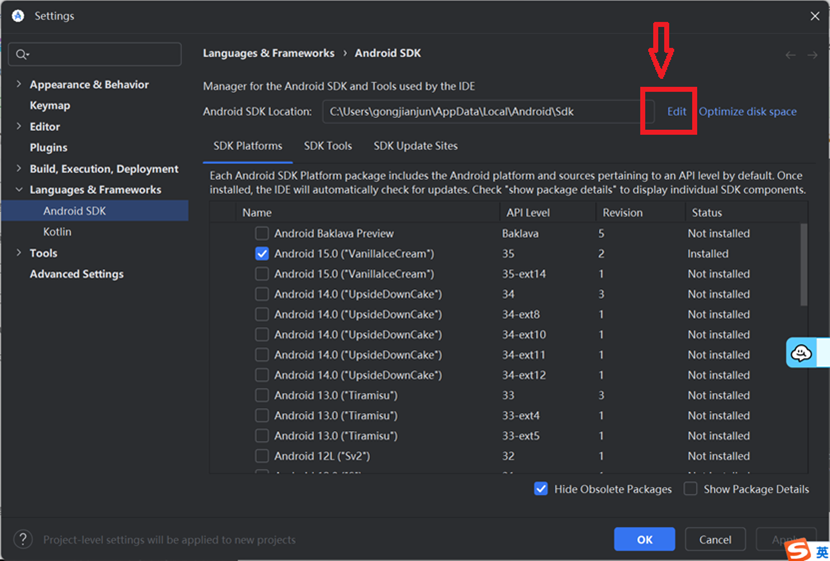Viewport: 830px width, 561px height.
Task: Click the back navigation arrow
Action: tap(790, 55)
